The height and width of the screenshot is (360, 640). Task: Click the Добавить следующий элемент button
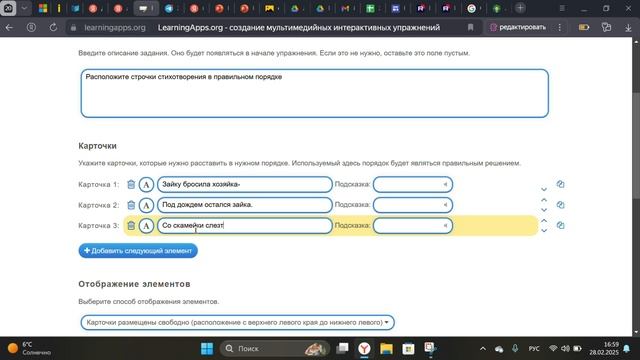click(x=138, y=251)
